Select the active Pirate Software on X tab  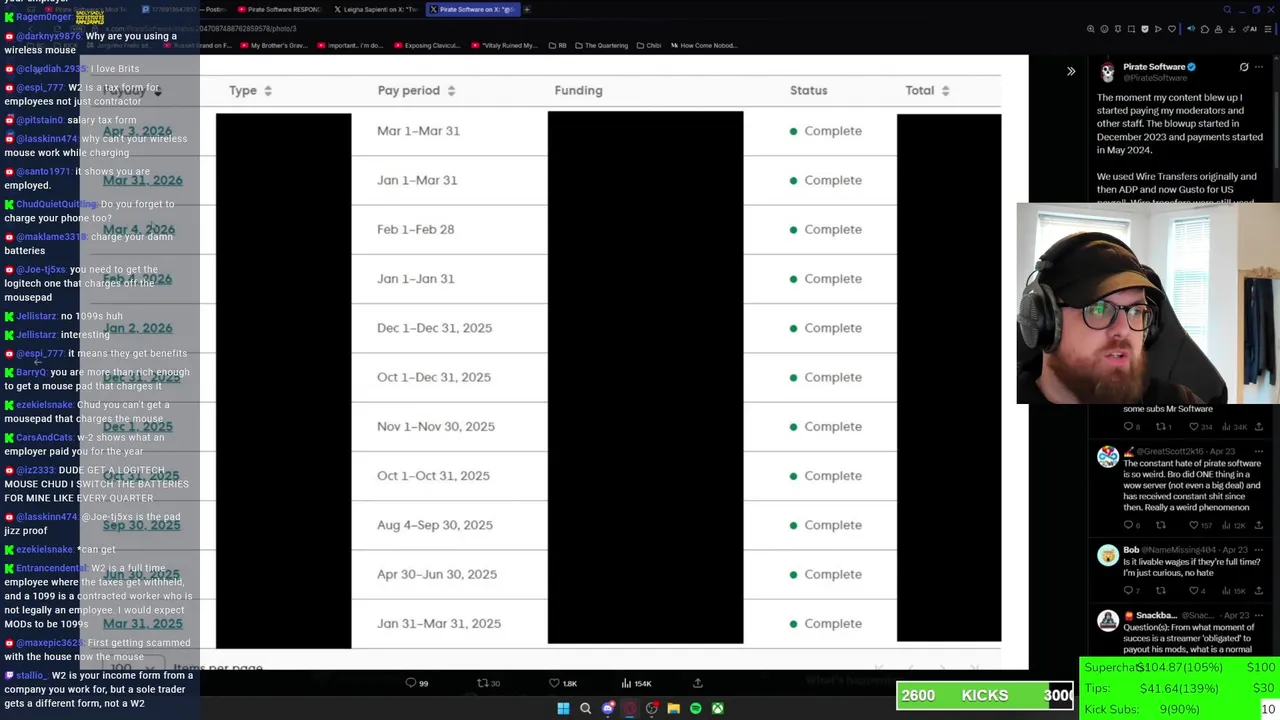tap(472, 9)
